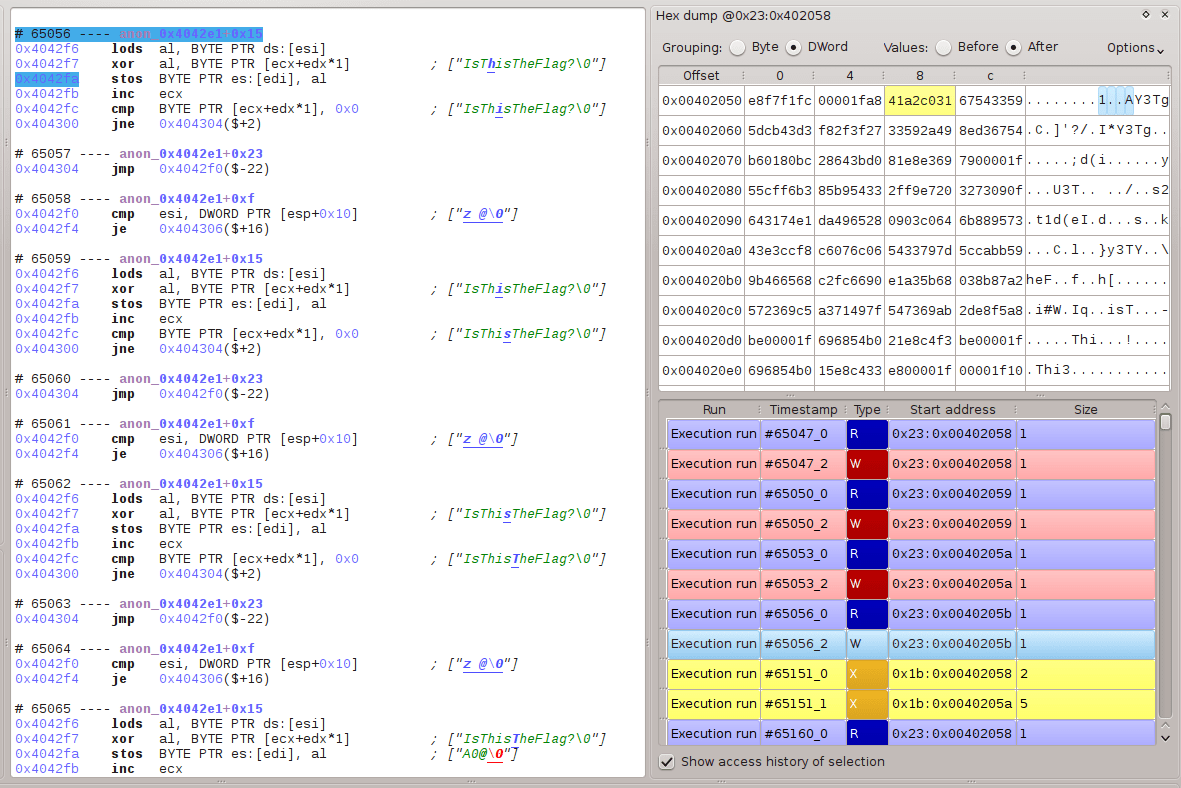Disable the Show access history of selection checkbox
Viewport: 1181px width, 788px height.
click(x=667, y=761)
